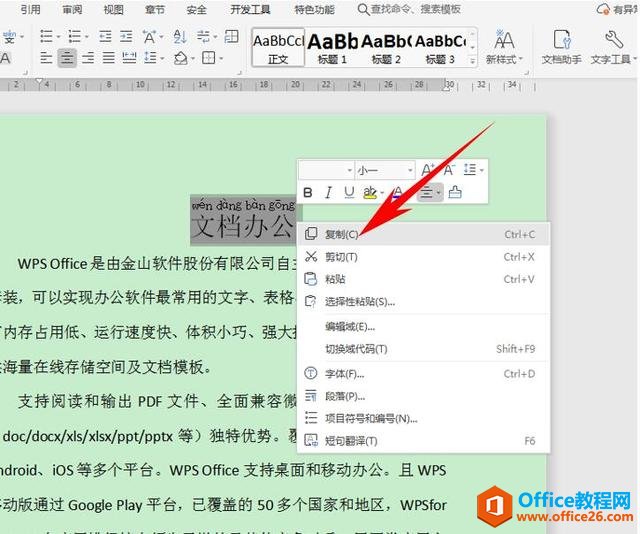Screen dimensions: 640x534
Task: Expand the styles gallery more arrow
Action: pos(473,61)
